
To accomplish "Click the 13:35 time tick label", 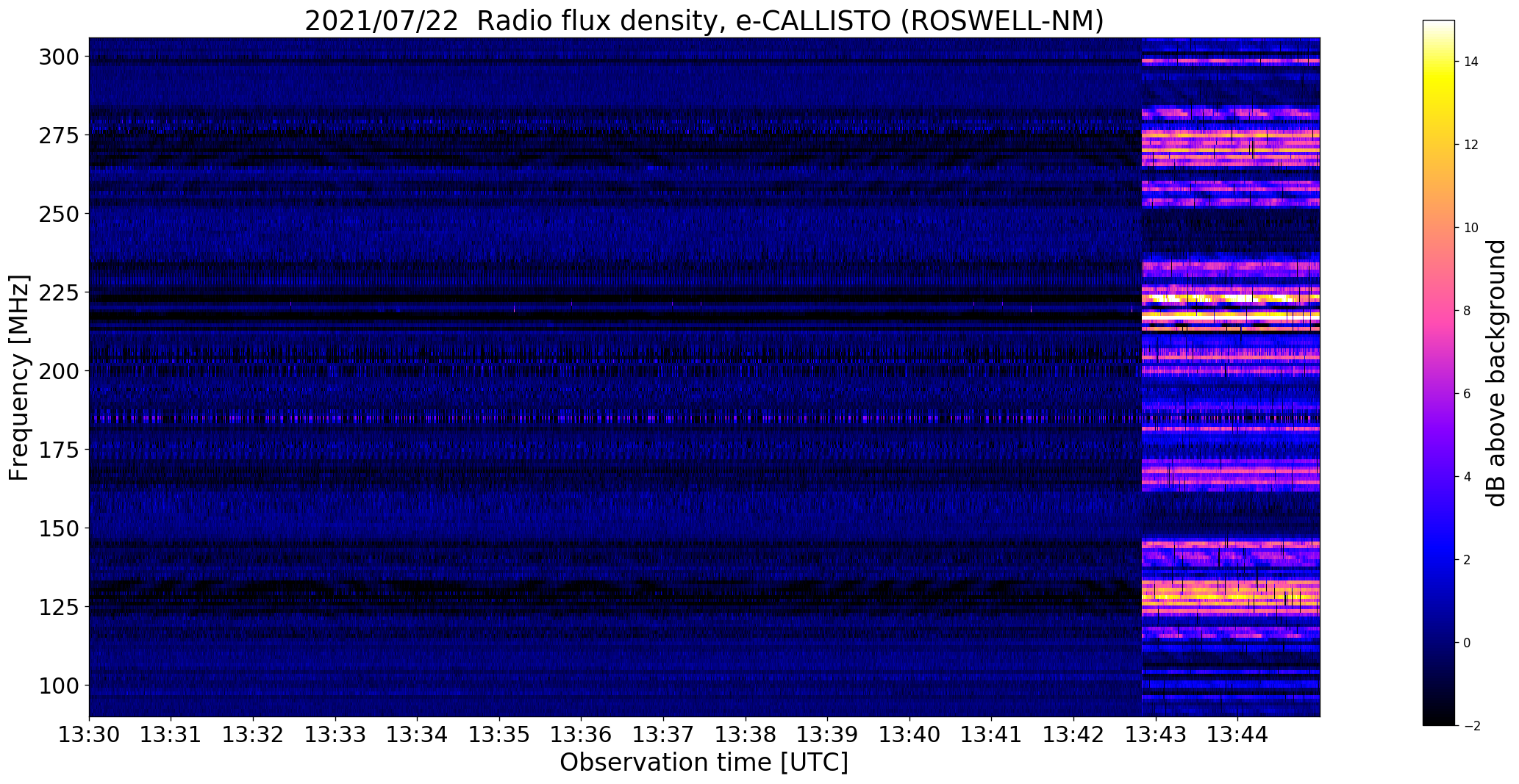I will pyautogui.click(x=499, y=734).
